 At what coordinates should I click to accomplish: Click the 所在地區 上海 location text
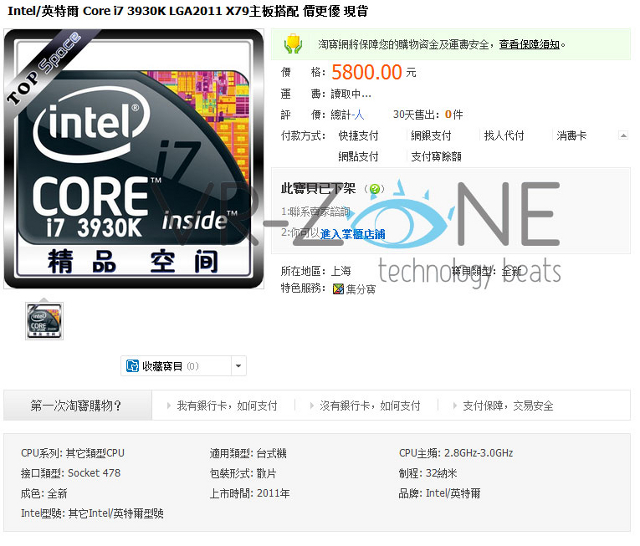point(316,271)
